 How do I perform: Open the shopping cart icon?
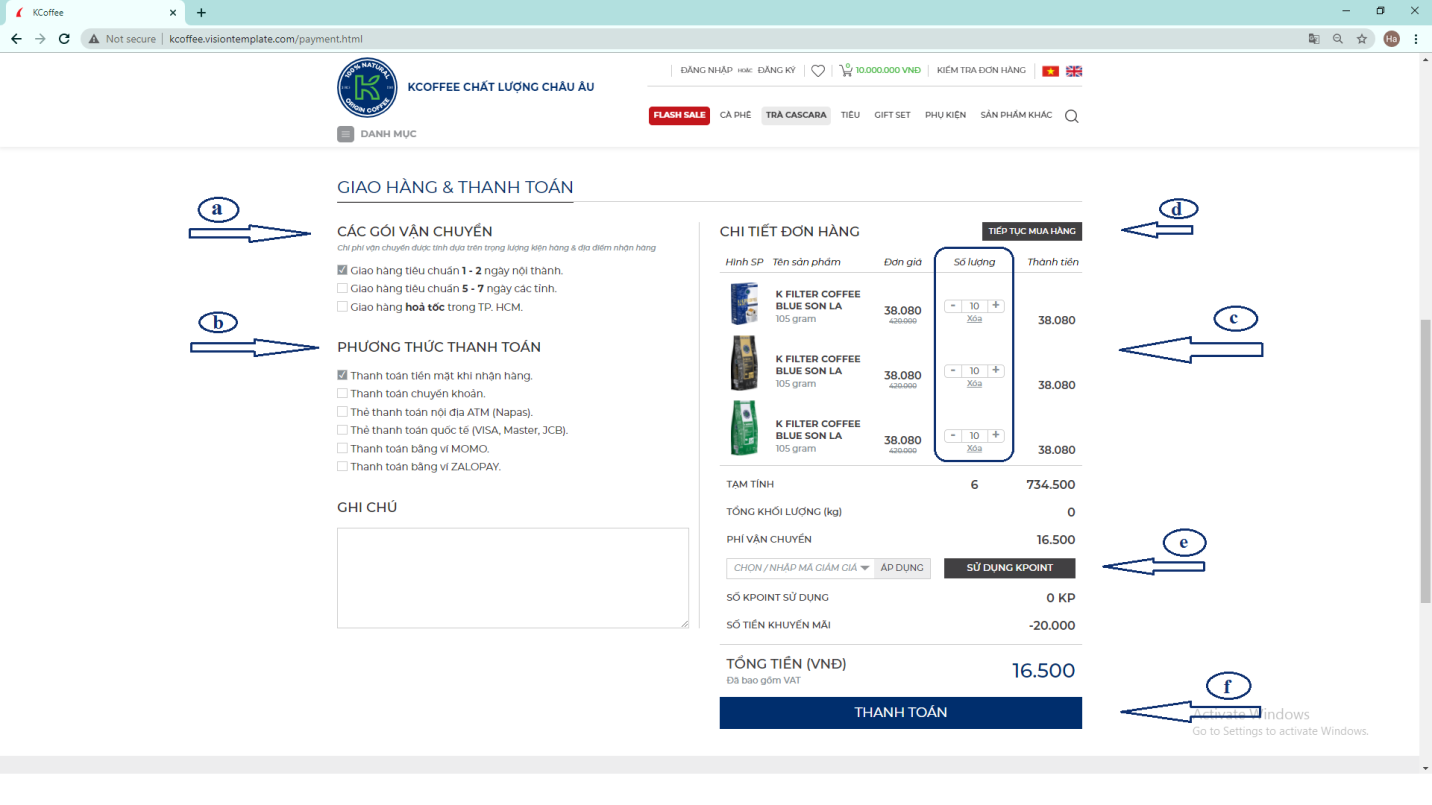click(846, 71)
